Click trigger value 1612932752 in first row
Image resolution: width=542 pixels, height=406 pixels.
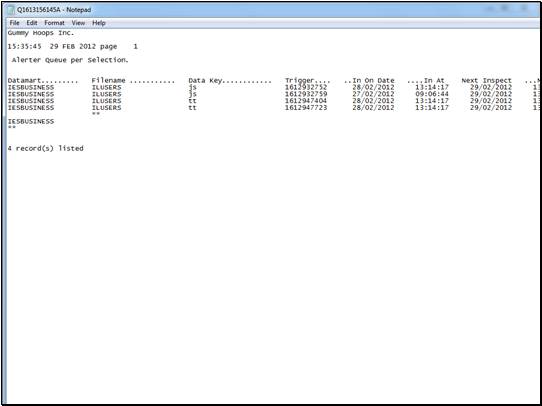point(306,87)
